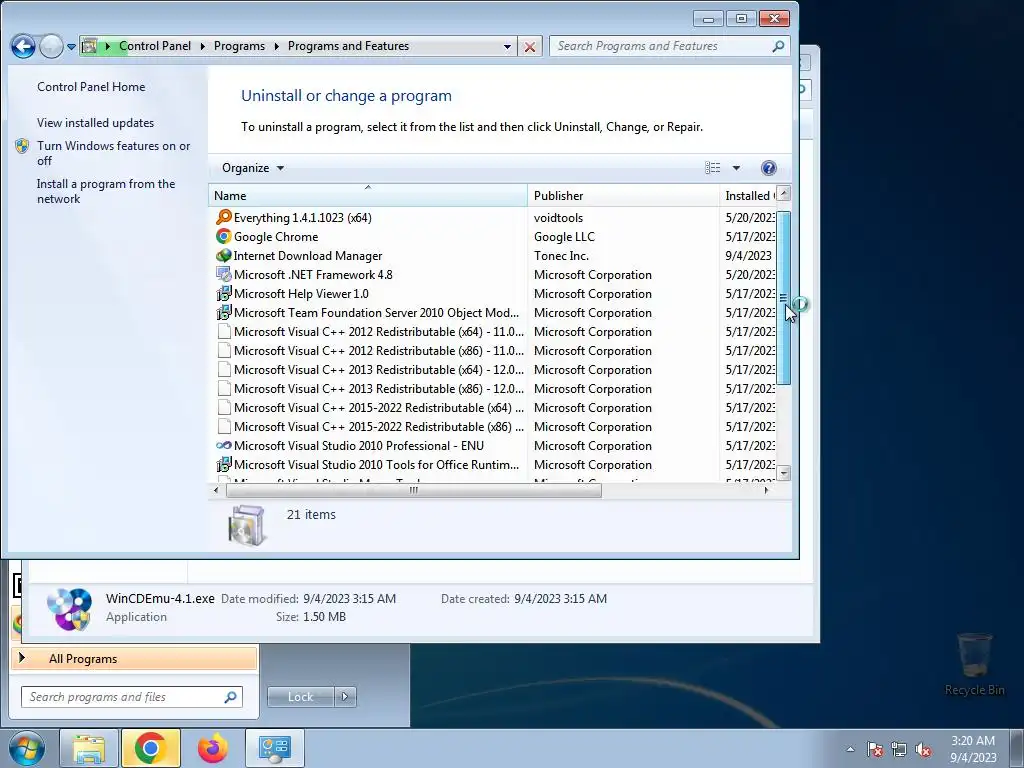The width and height of the screenshot is (1024, 768).
Task: Click the Microsoft .NET Framework 4.8 icon
Action: coord(223,274)
